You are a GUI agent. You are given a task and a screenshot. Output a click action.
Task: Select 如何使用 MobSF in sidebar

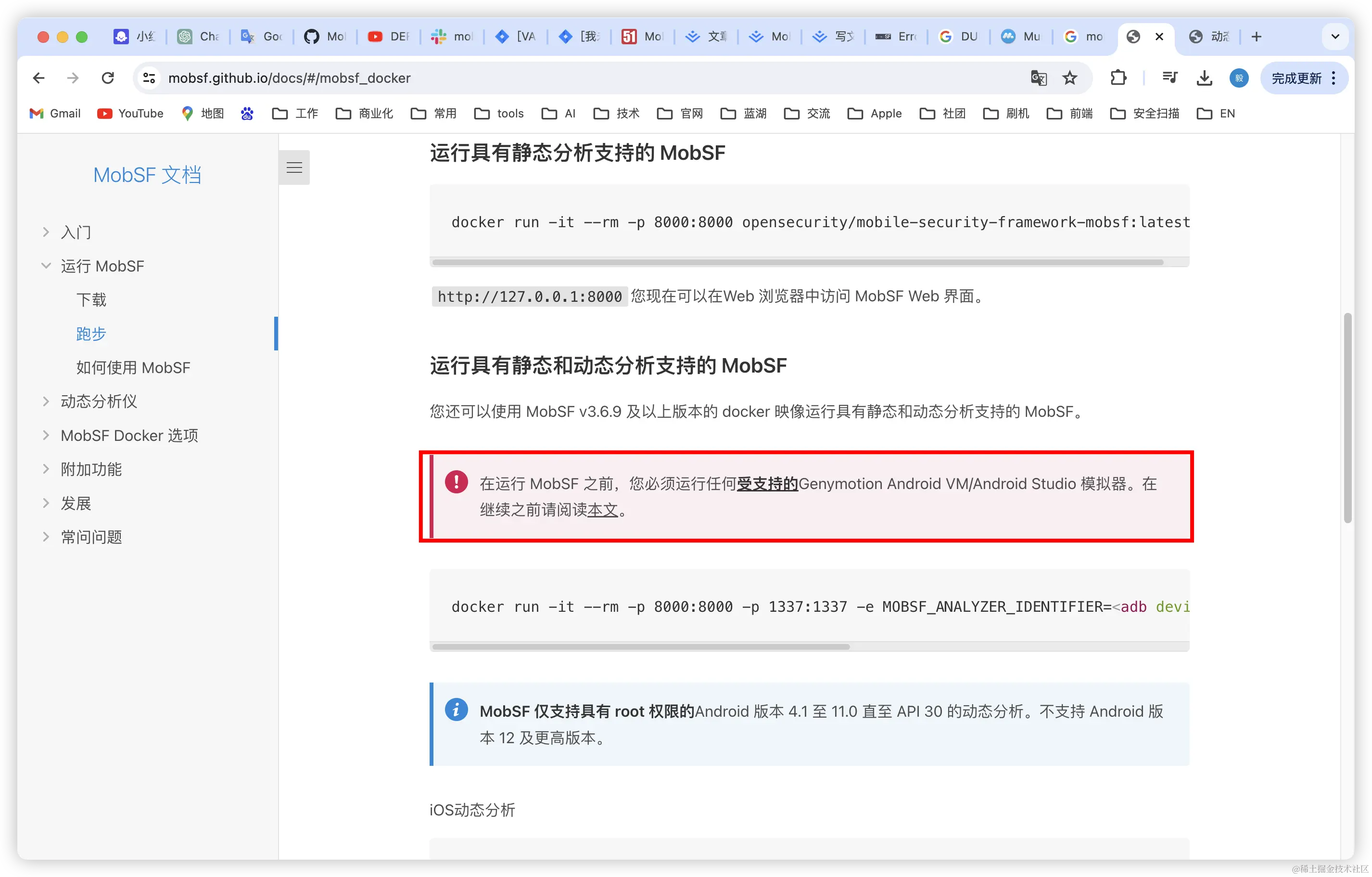point(133,368)
